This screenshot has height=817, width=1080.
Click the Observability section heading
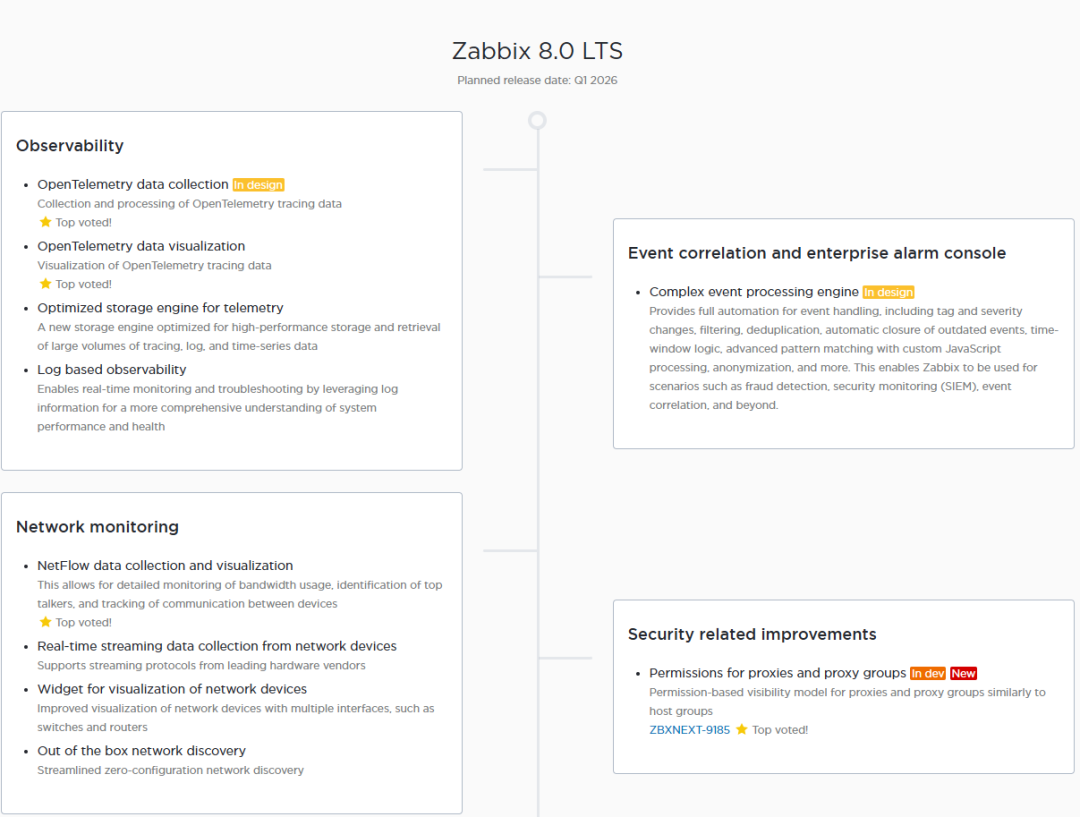70,146
